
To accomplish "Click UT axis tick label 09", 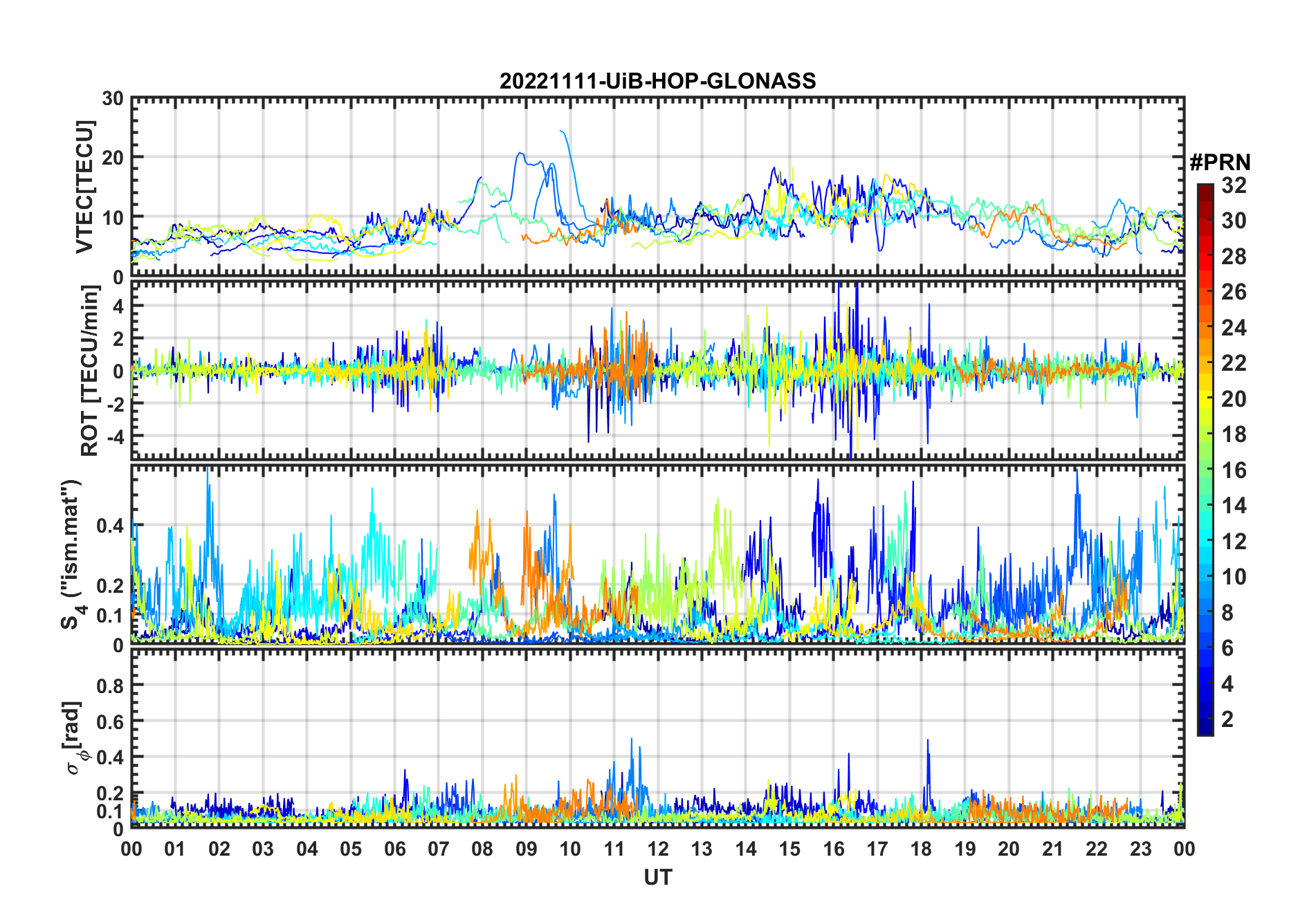I will pyautogui.click(x=527, y=849).
